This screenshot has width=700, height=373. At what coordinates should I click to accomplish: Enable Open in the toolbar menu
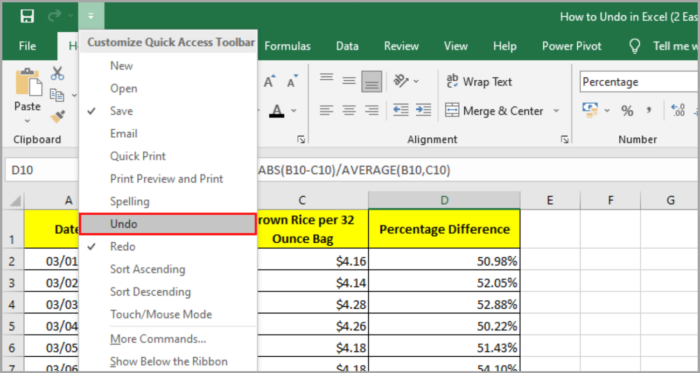pos(168,88)
